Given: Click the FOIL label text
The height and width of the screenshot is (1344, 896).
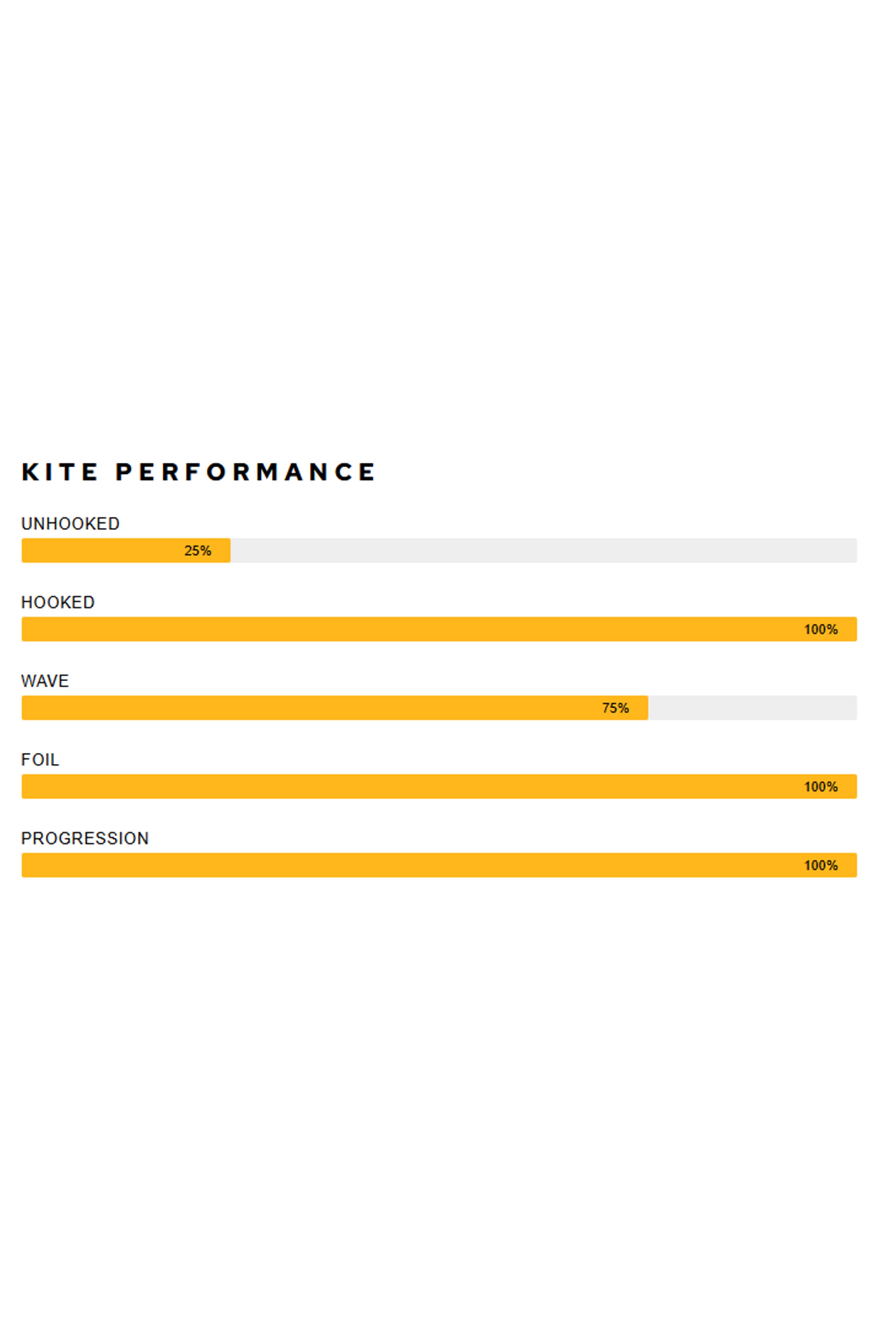Looking at the screenshot, I should pos(40,760).
